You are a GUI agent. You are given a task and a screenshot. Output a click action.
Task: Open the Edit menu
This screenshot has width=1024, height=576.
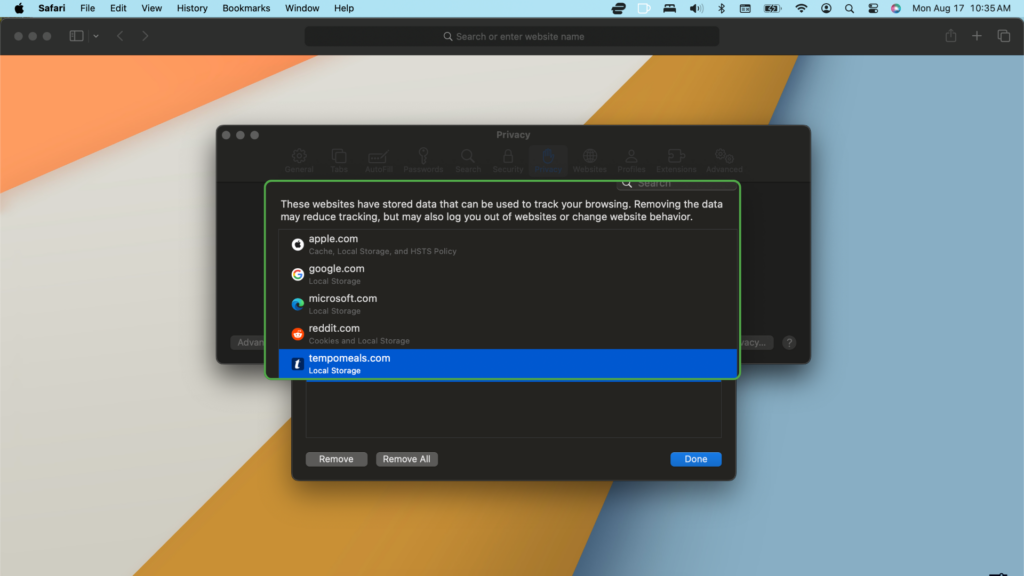(x=118, y=8)
